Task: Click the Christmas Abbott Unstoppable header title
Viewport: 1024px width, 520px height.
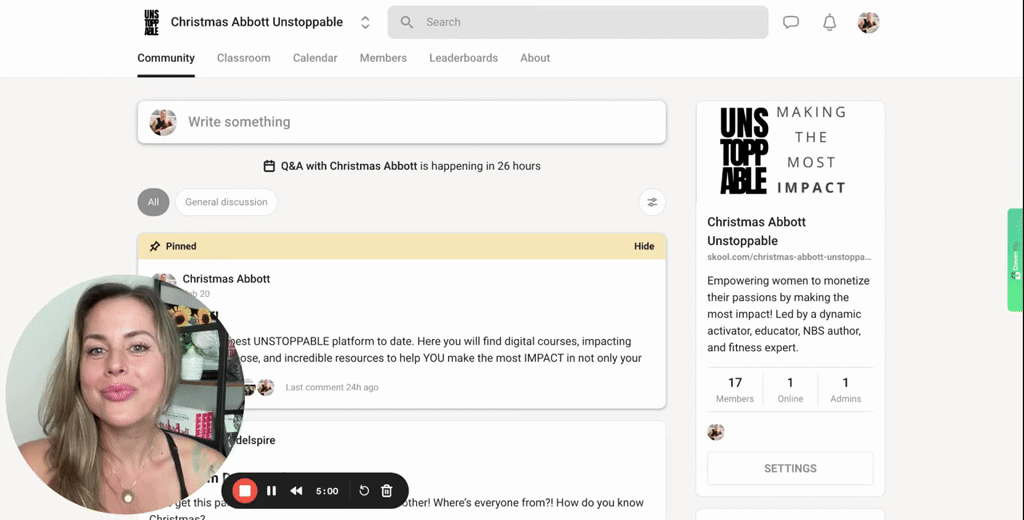Action: point(257,22)
